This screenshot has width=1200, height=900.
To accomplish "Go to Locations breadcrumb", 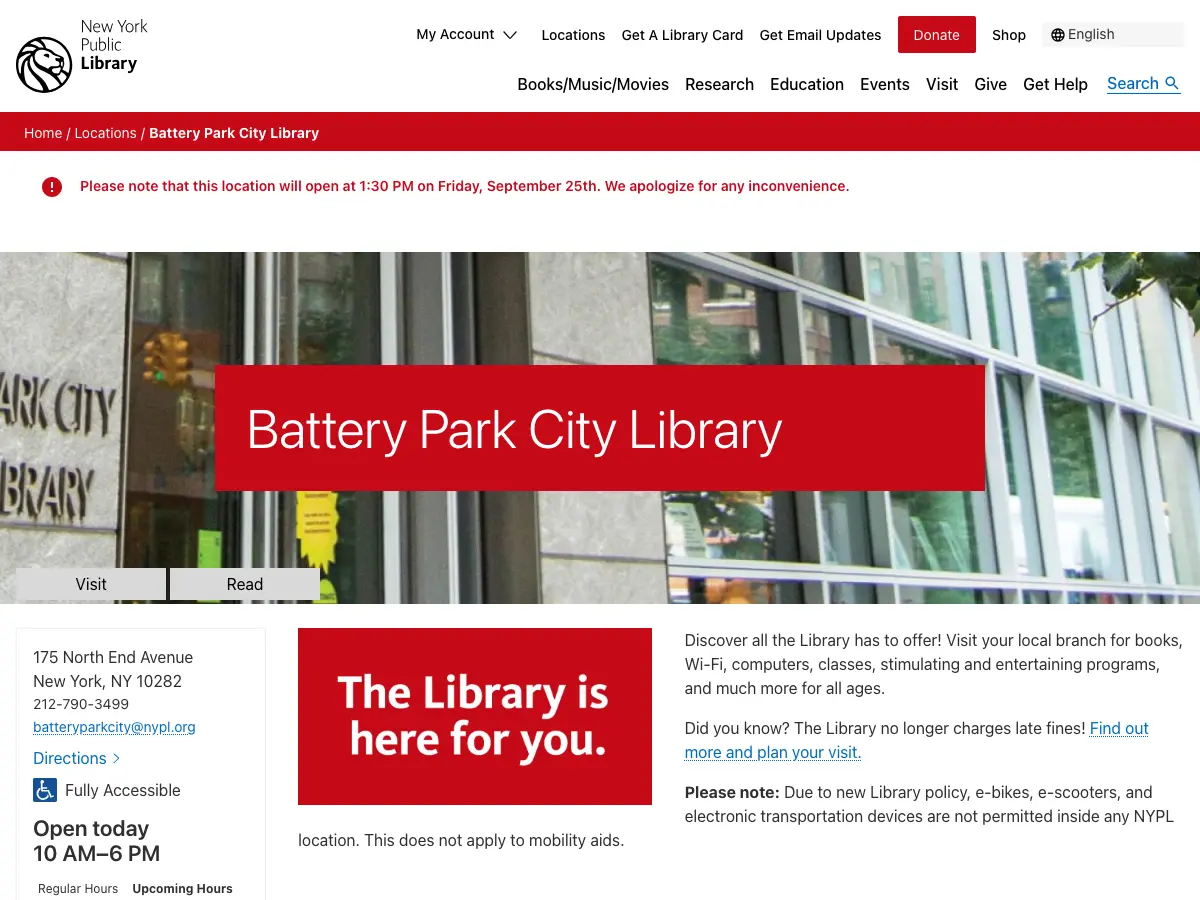I will coord(105,133).
